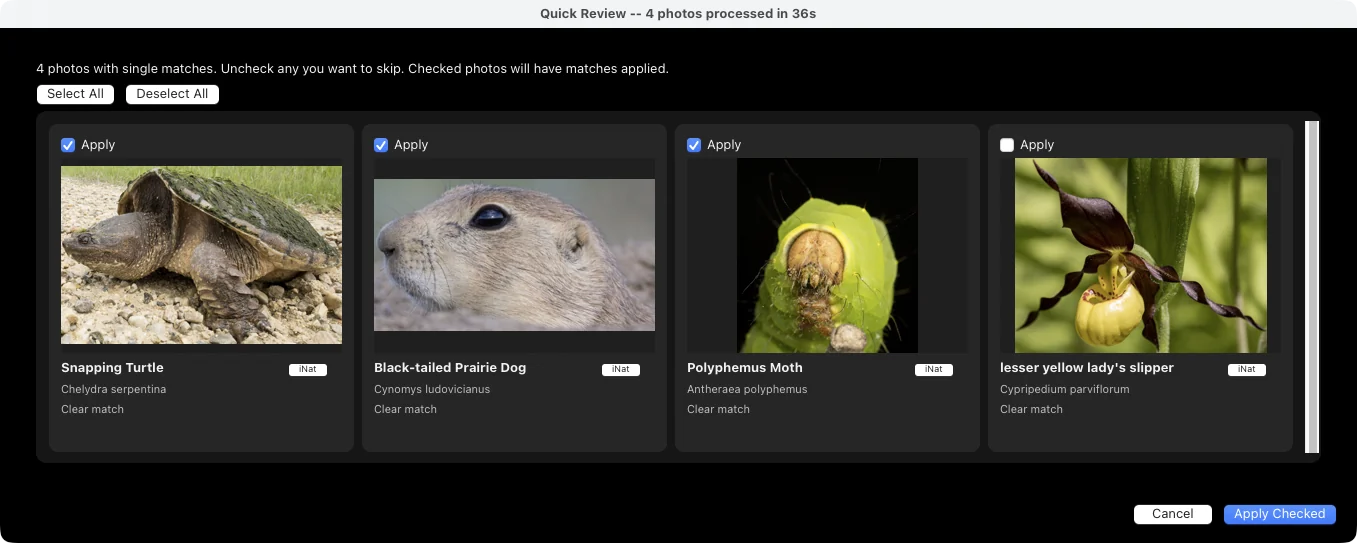Uncheck Apply for Snapping Turtle photo
Image resolution: width=1357 pixels, height=543 pixels.
[68, 145]
